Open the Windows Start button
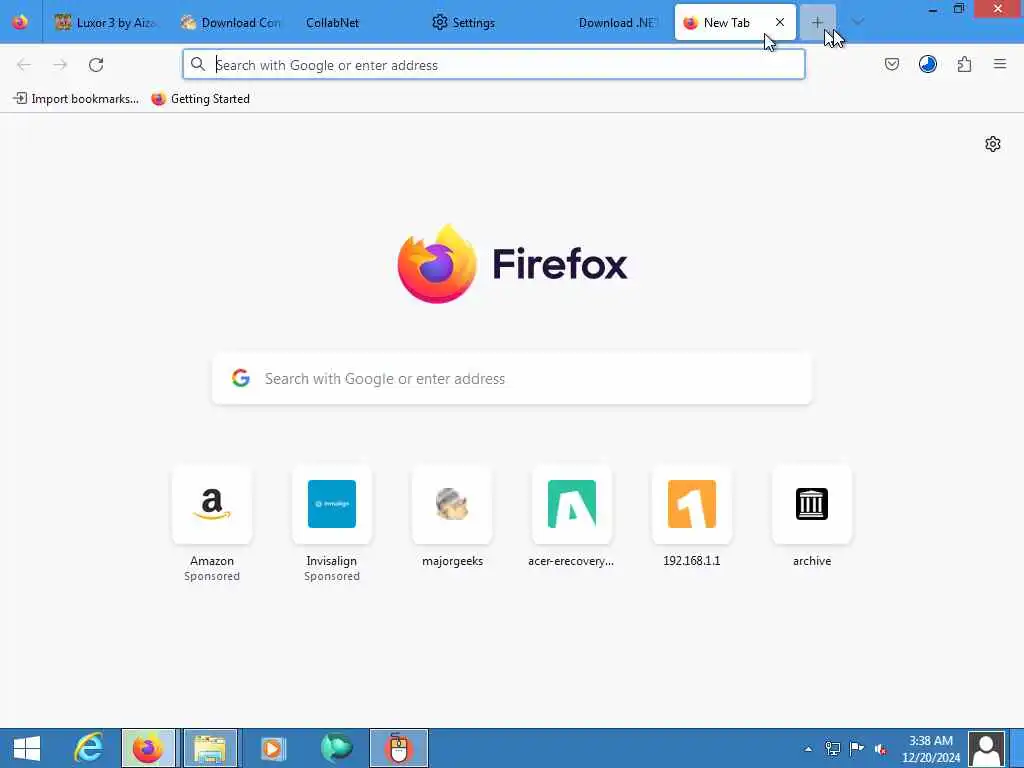This screenshot has height=768, width=1024. click(x=27, y=748)
